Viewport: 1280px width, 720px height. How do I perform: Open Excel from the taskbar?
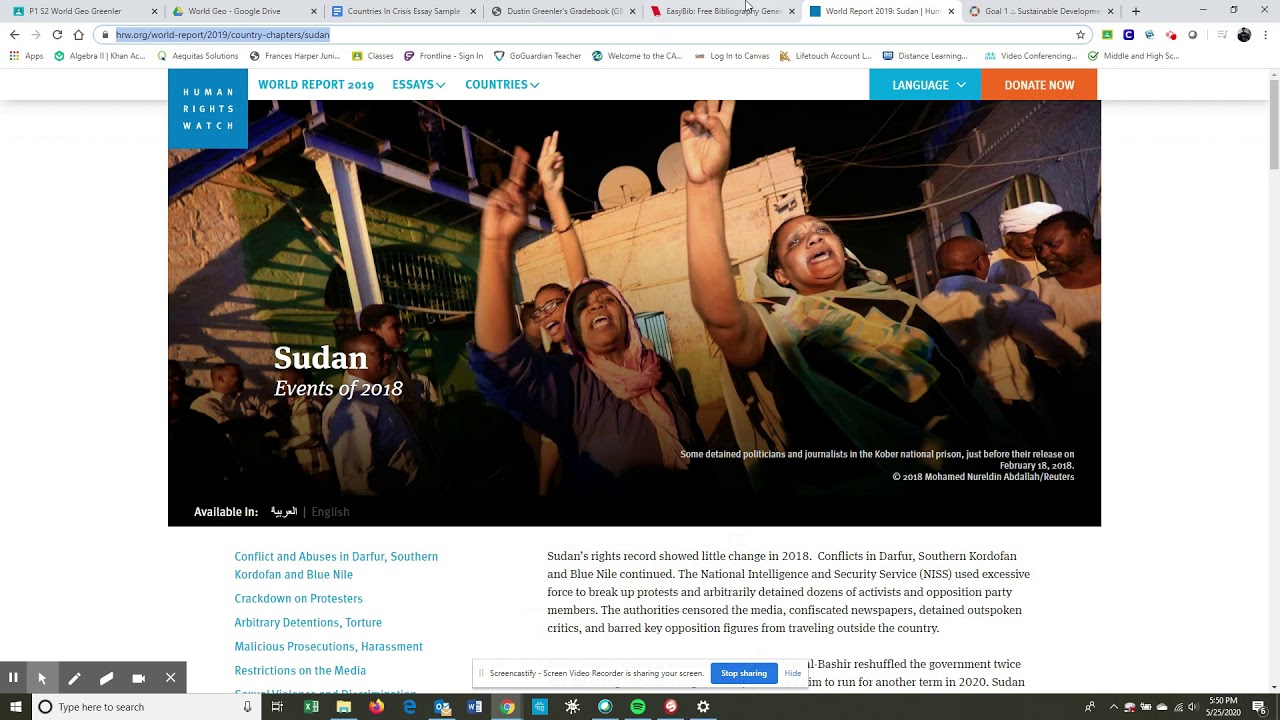pos(311,707)
